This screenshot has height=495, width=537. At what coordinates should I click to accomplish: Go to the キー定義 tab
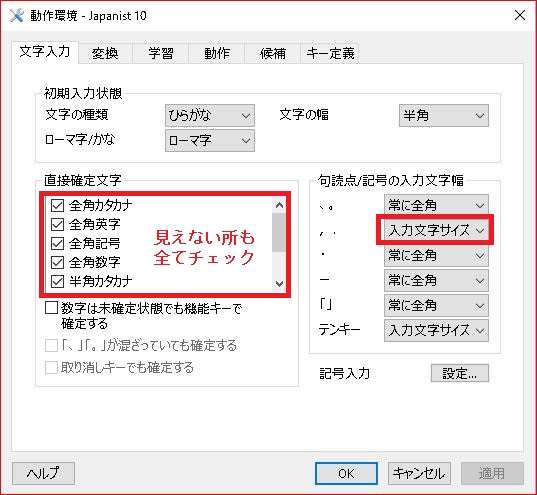[330, 53]
